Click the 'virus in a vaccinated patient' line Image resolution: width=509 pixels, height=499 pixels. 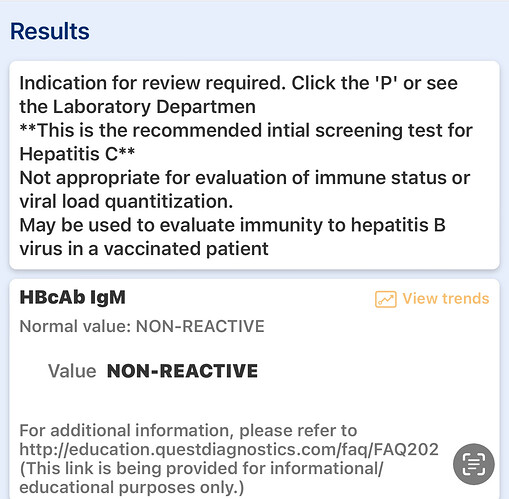(144, 249)
